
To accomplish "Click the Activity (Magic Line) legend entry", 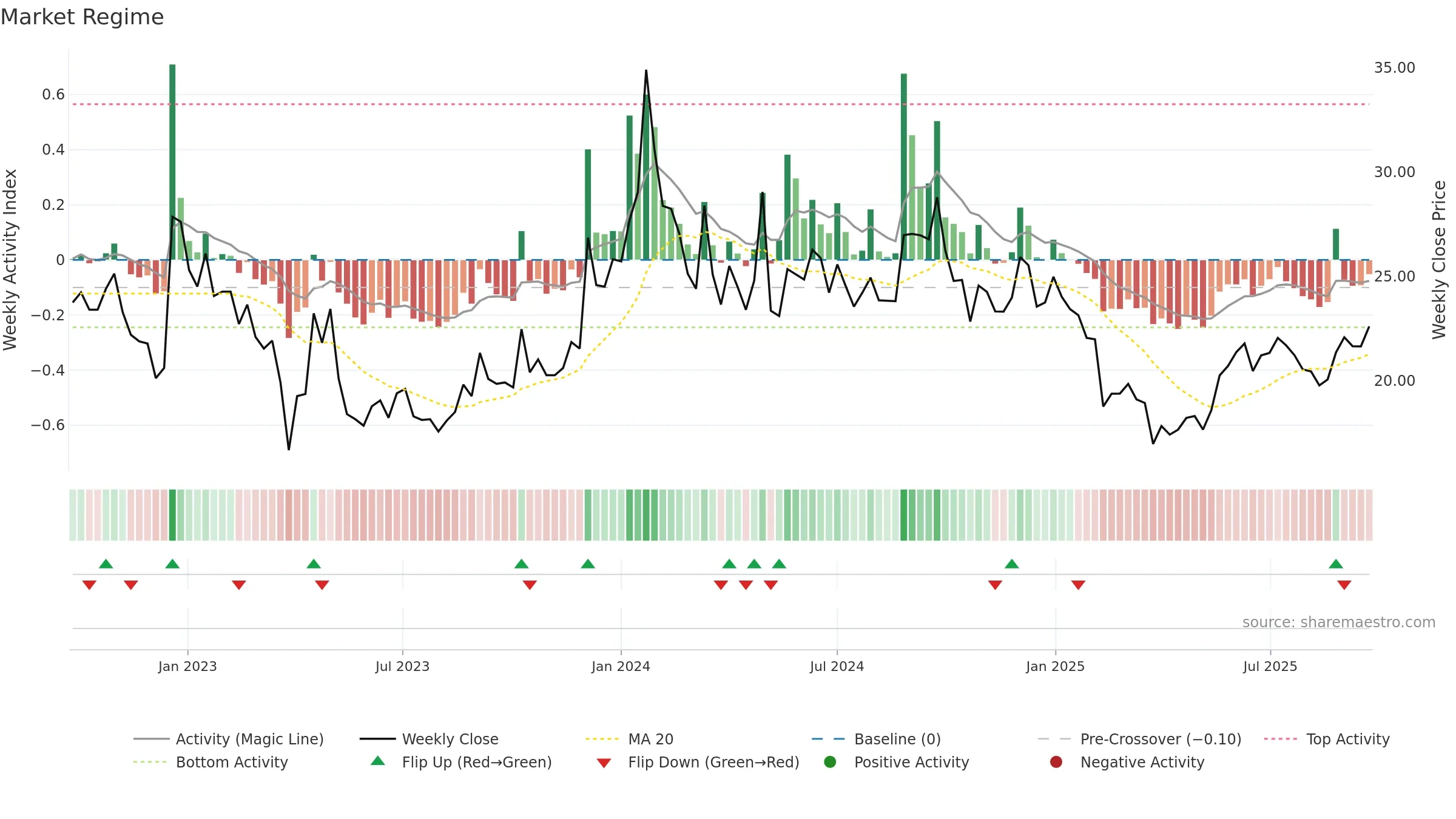I will [229, 739].
